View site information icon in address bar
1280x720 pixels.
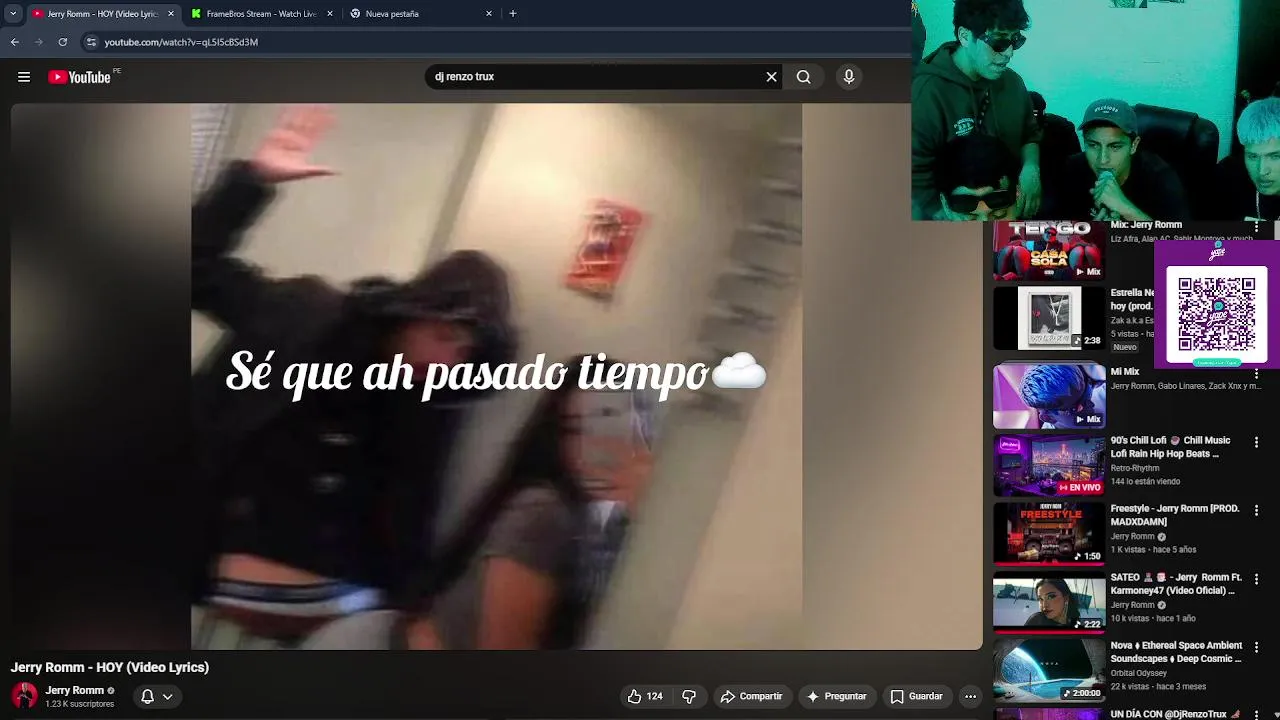pyautogui.click(x=91, y=42)
